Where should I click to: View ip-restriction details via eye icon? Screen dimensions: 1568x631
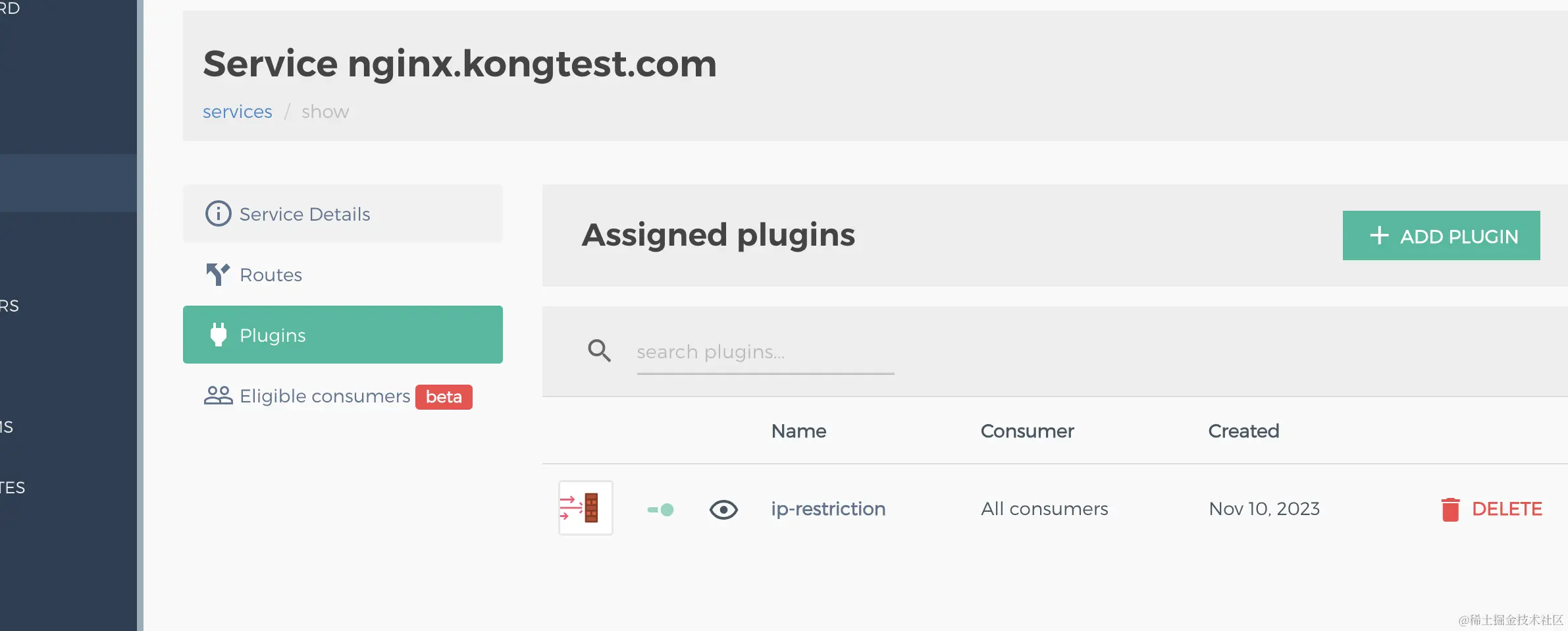[x=723, y=509]
